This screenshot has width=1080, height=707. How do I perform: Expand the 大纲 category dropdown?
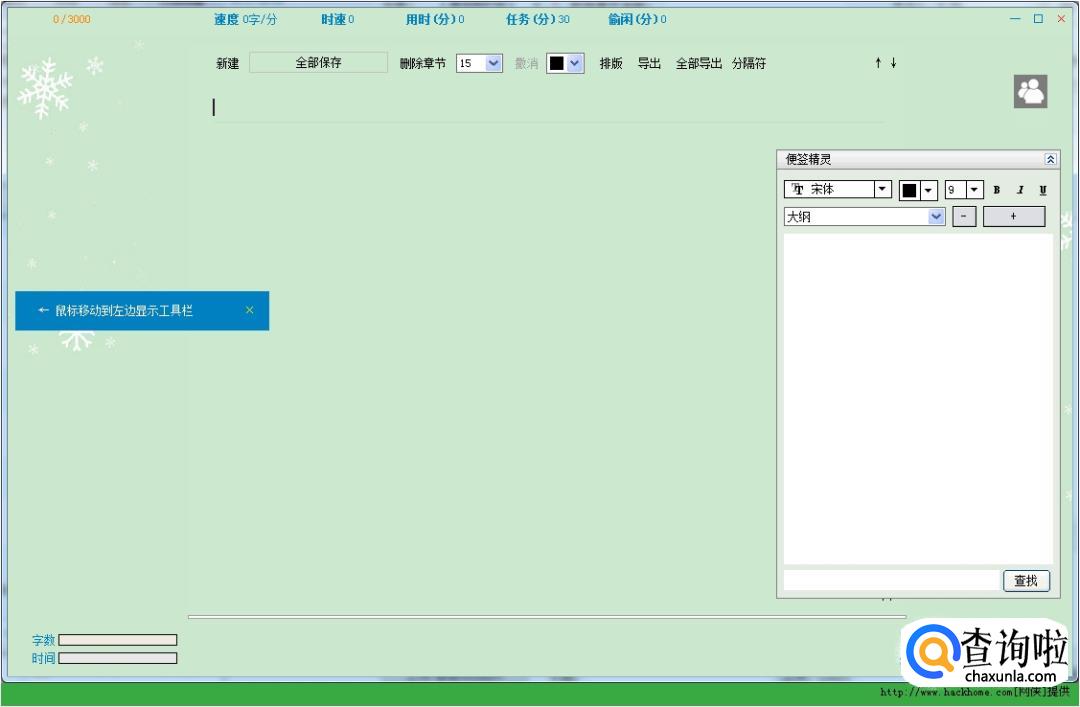coord(936,217)
